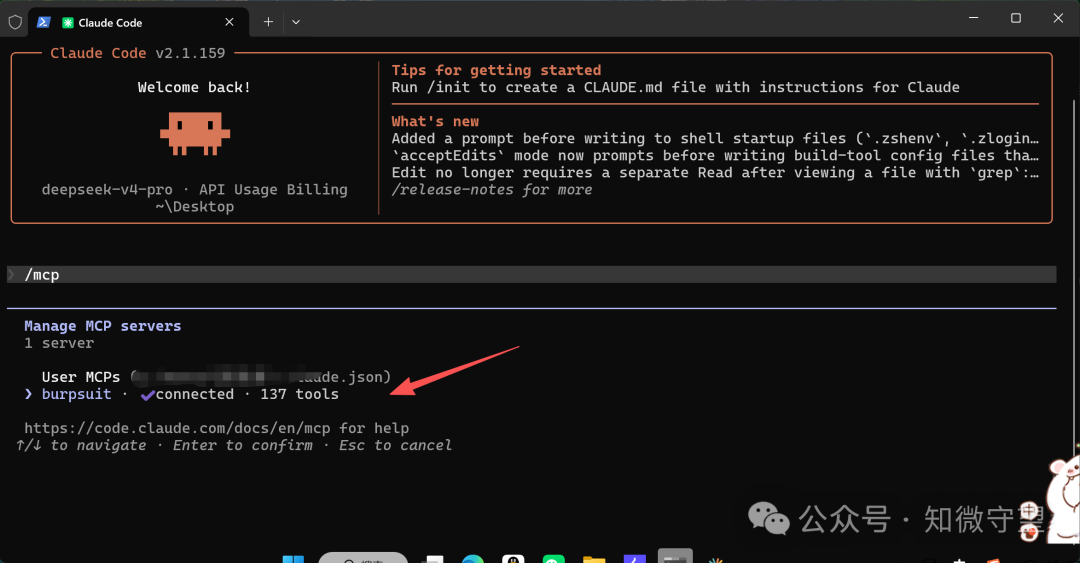Click the '~\Desktop' working directory text
The width and height of the screenshot is (1080, 563).
click(194, 207)
